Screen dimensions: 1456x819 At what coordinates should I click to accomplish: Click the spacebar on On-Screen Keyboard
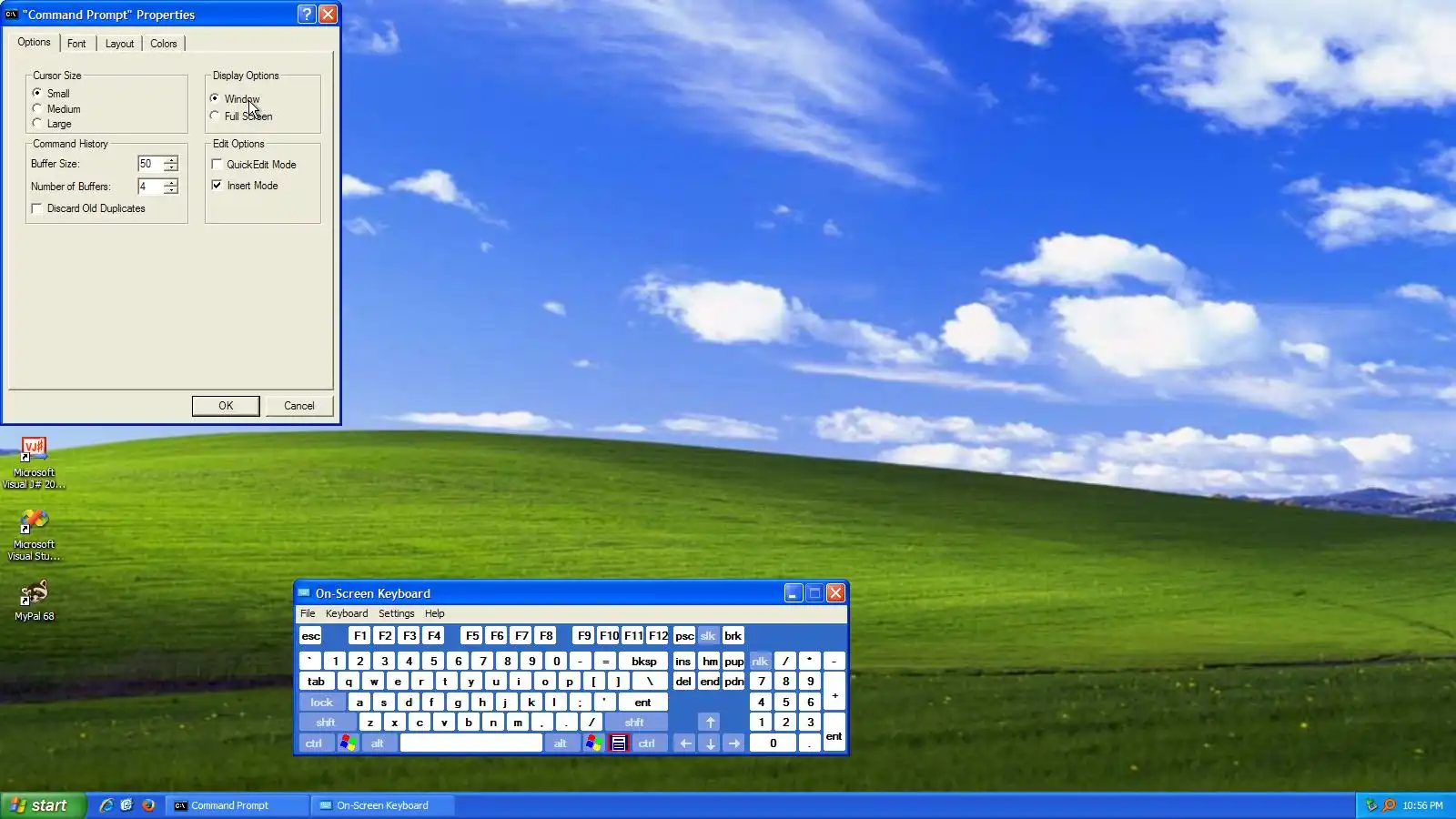point(471,743)
